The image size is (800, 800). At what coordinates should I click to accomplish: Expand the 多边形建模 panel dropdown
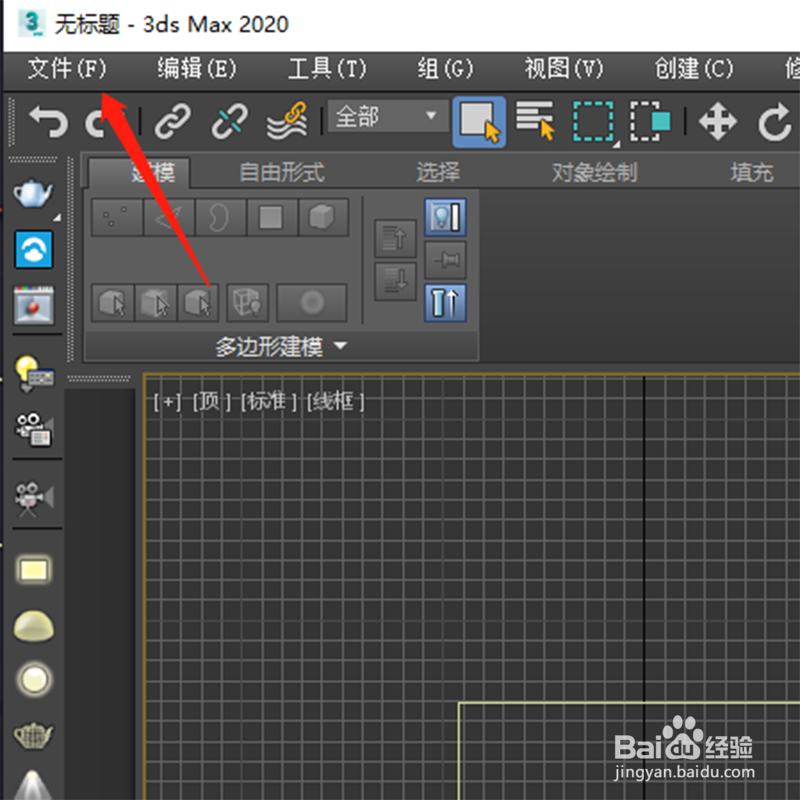[x=281, y=347]
